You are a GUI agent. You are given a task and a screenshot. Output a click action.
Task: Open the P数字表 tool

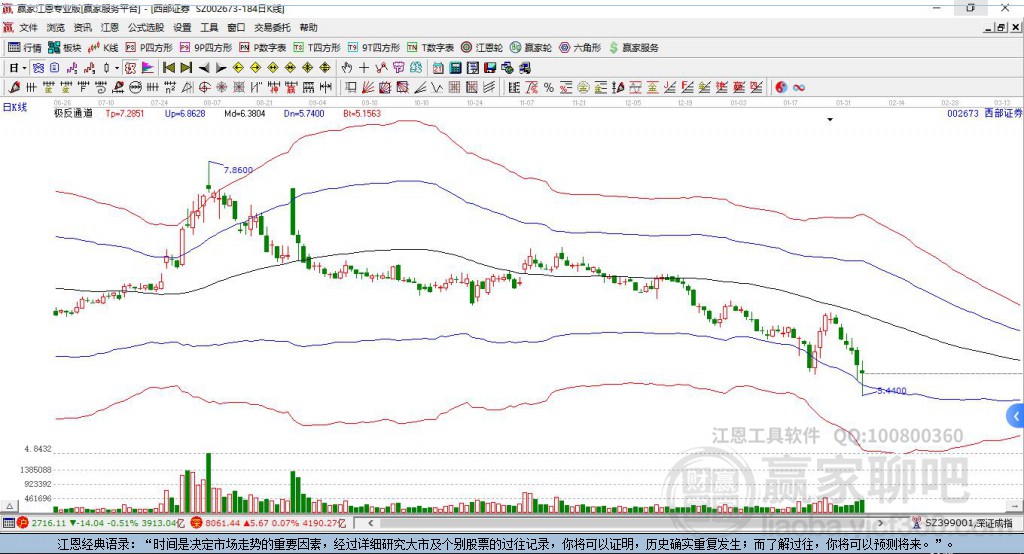coord(263,48)
